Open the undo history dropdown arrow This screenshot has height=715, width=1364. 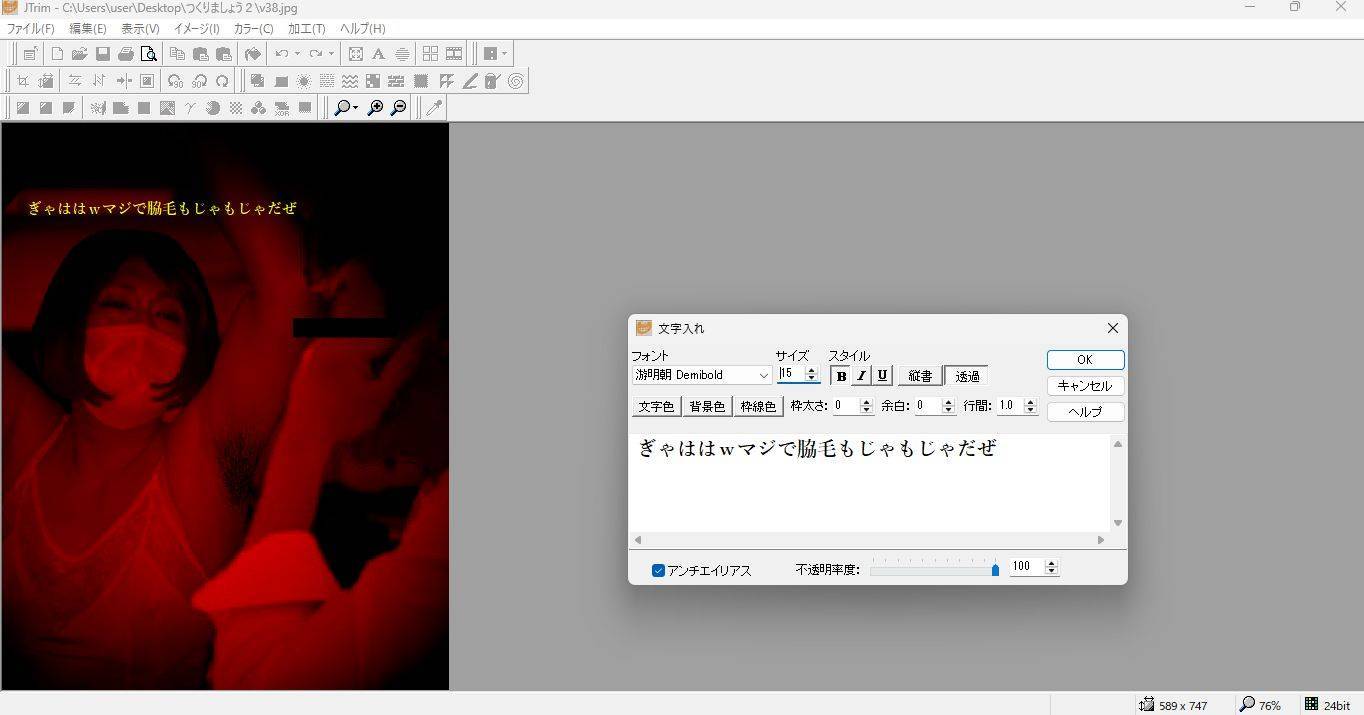pos(297,54)
